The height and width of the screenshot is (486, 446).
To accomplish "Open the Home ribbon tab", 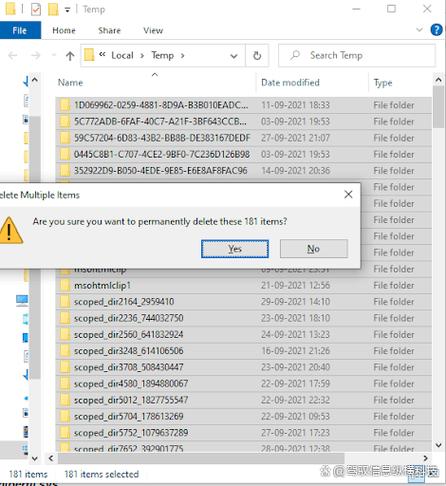I will pyautogui.click(x=64, y=30).
